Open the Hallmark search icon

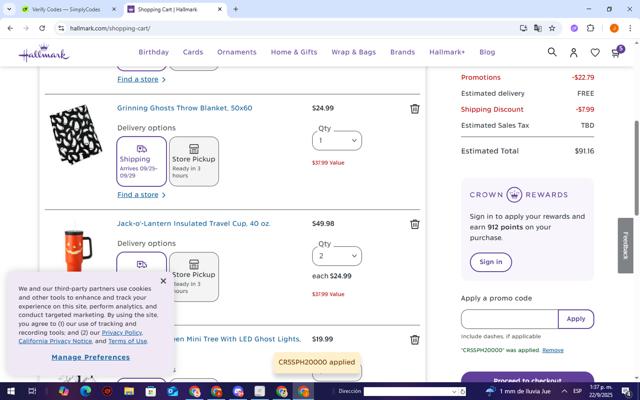pyautogui.click(x=552, y=52)
